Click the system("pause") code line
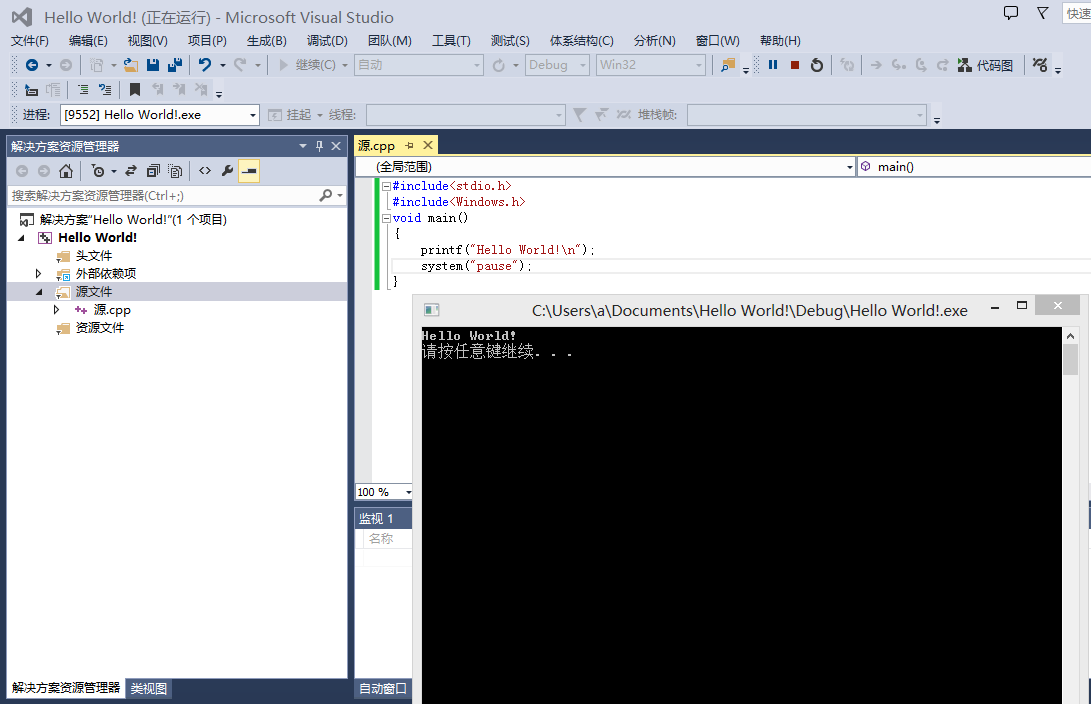The width and height of the screenshot is (1091, 704). (476, 266)
